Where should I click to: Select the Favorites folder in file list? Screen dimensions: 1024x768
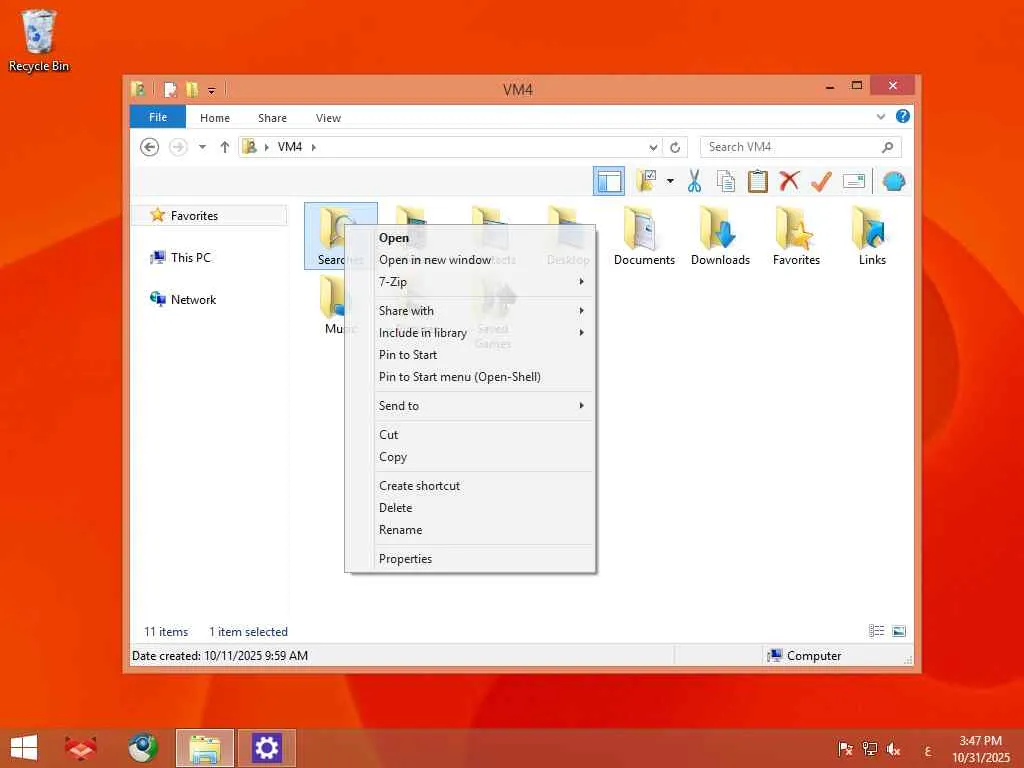click(796, 236)
